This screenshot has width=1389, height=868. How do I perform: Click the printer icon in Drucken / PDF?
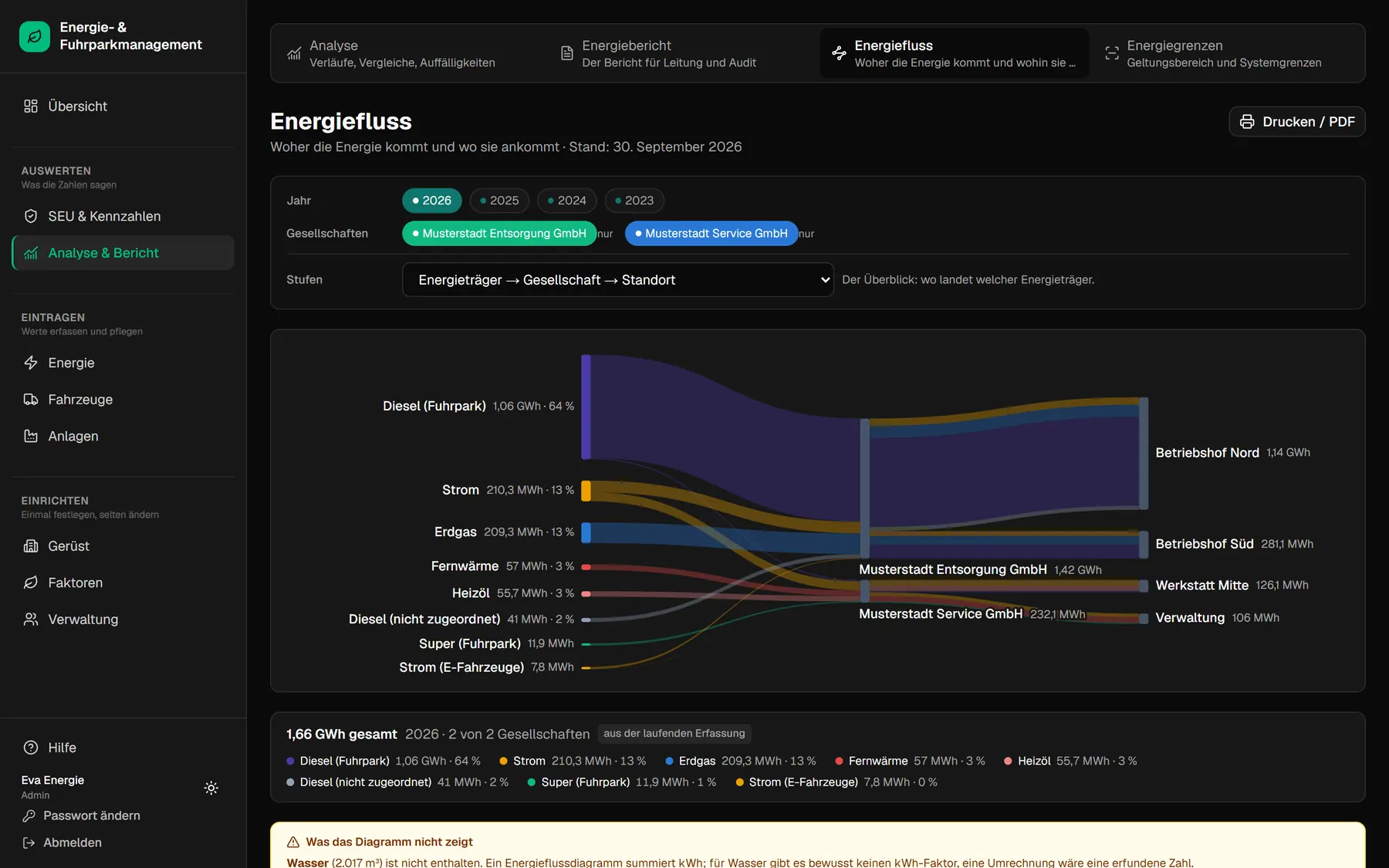click(x=1247, y=122)
